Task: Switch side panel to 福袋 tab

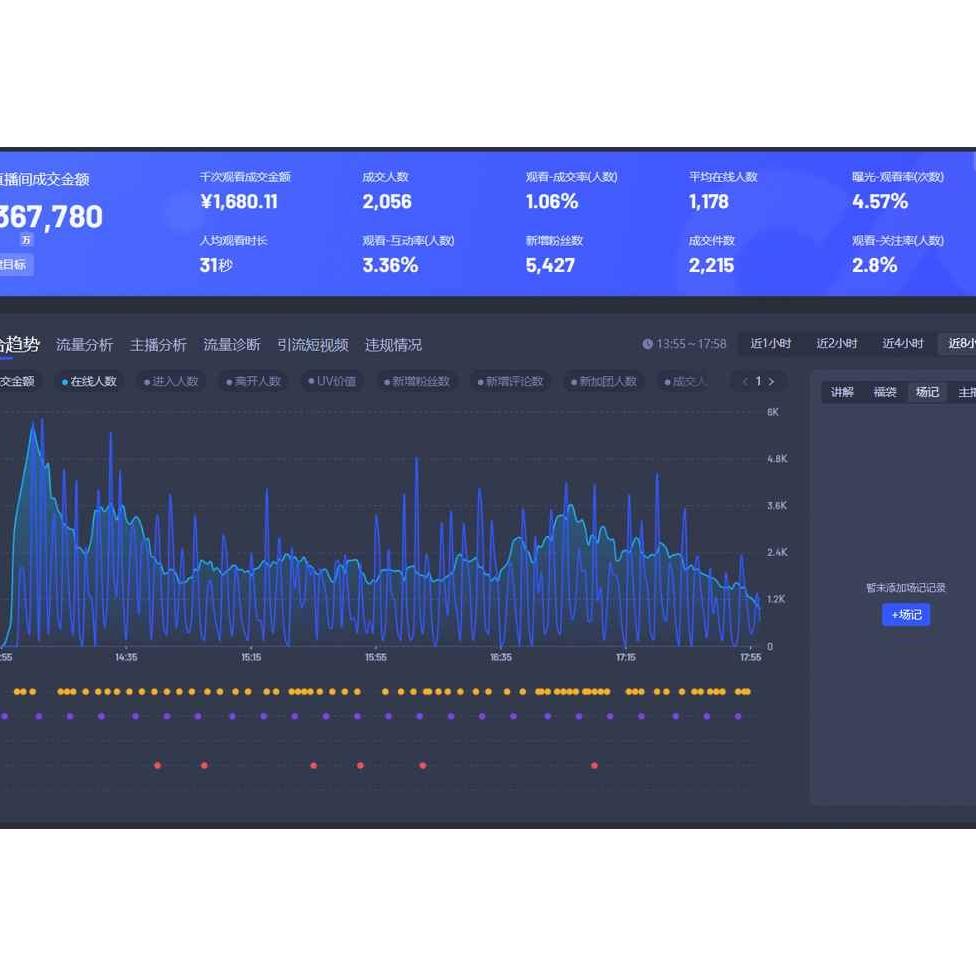Action: point(885,392)
